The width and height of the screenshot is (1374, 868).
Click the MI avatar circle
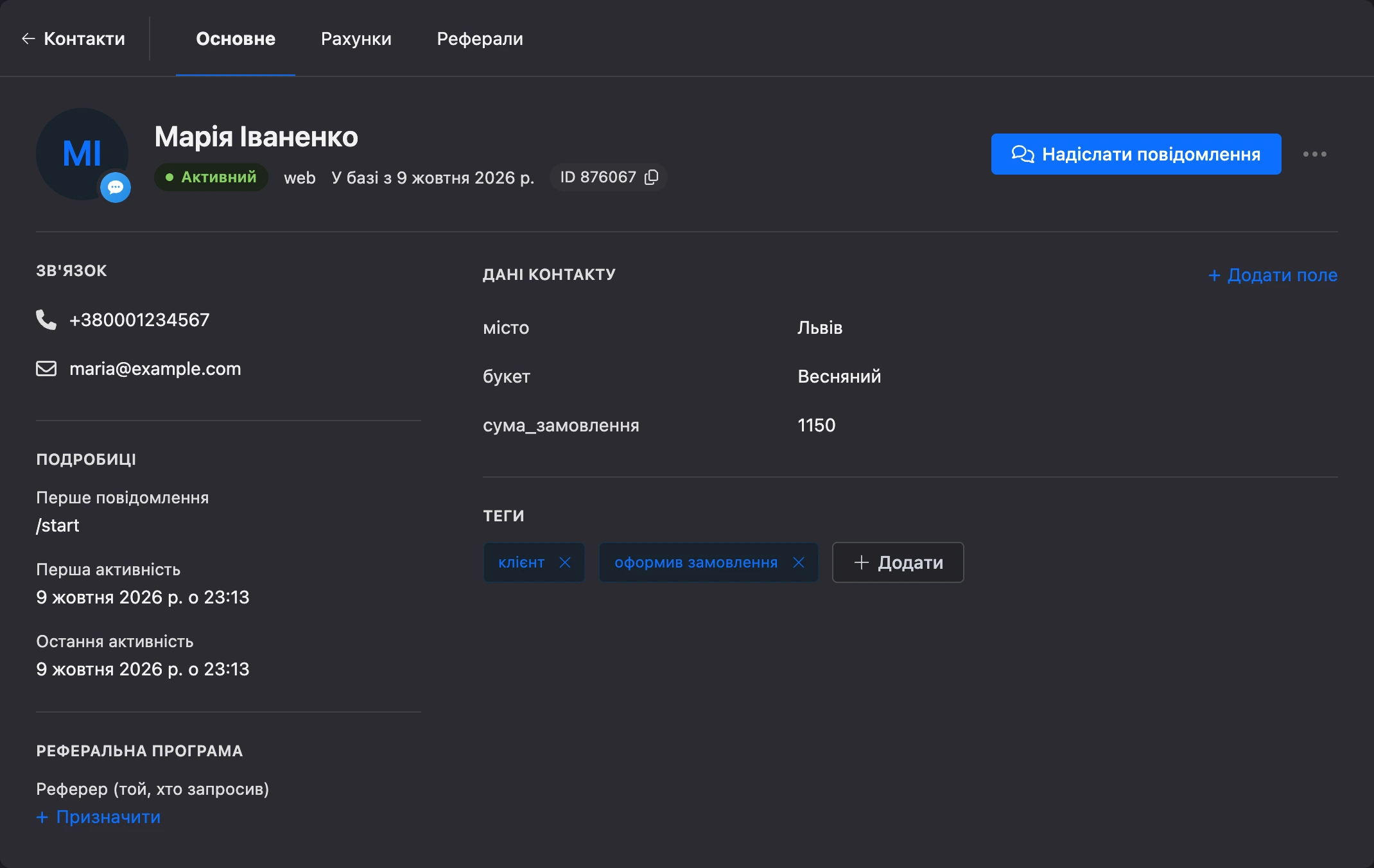click(x=82, y=154)
